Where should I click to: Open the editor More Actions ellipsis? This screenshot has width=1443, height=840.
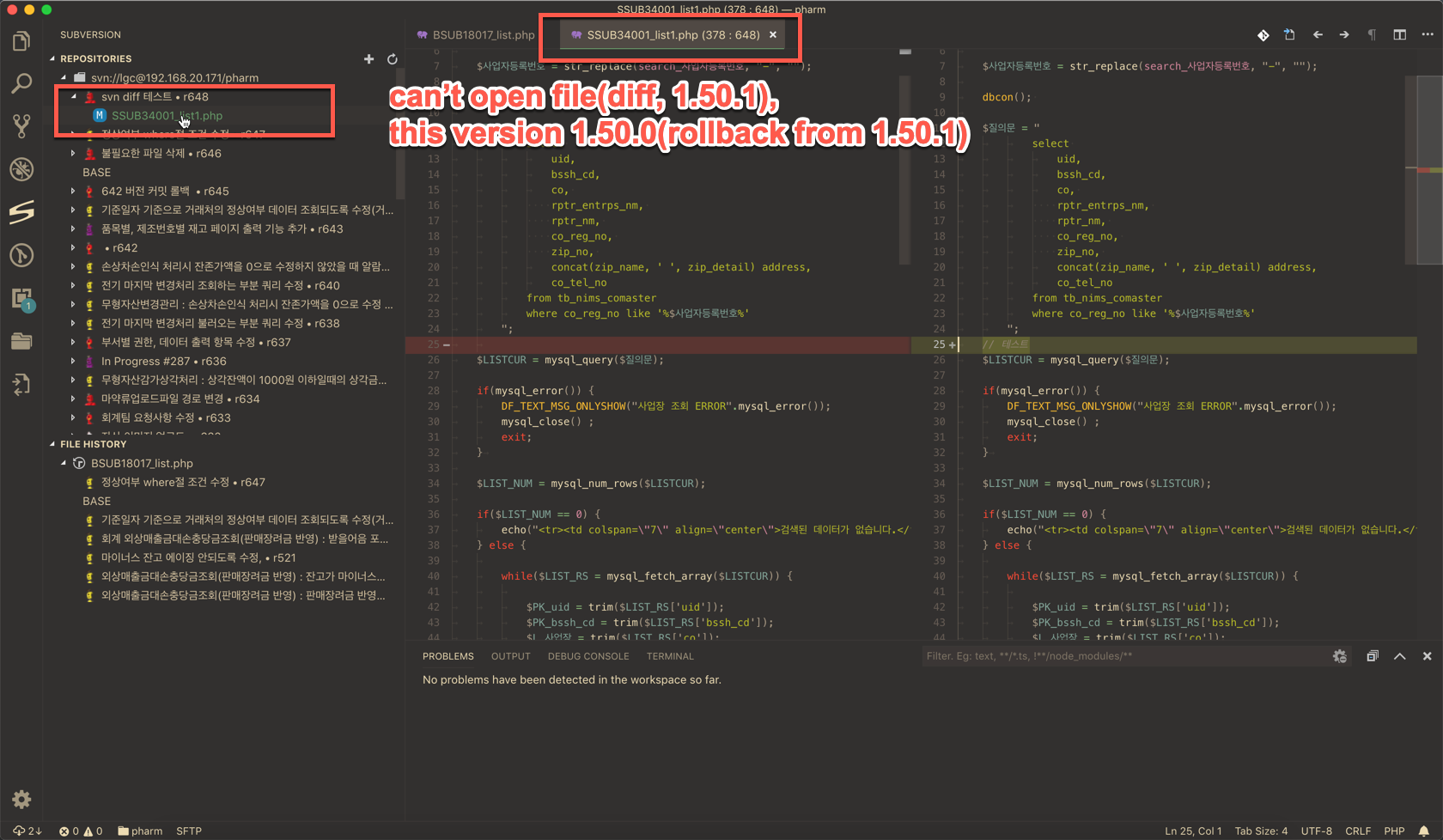1428,35
